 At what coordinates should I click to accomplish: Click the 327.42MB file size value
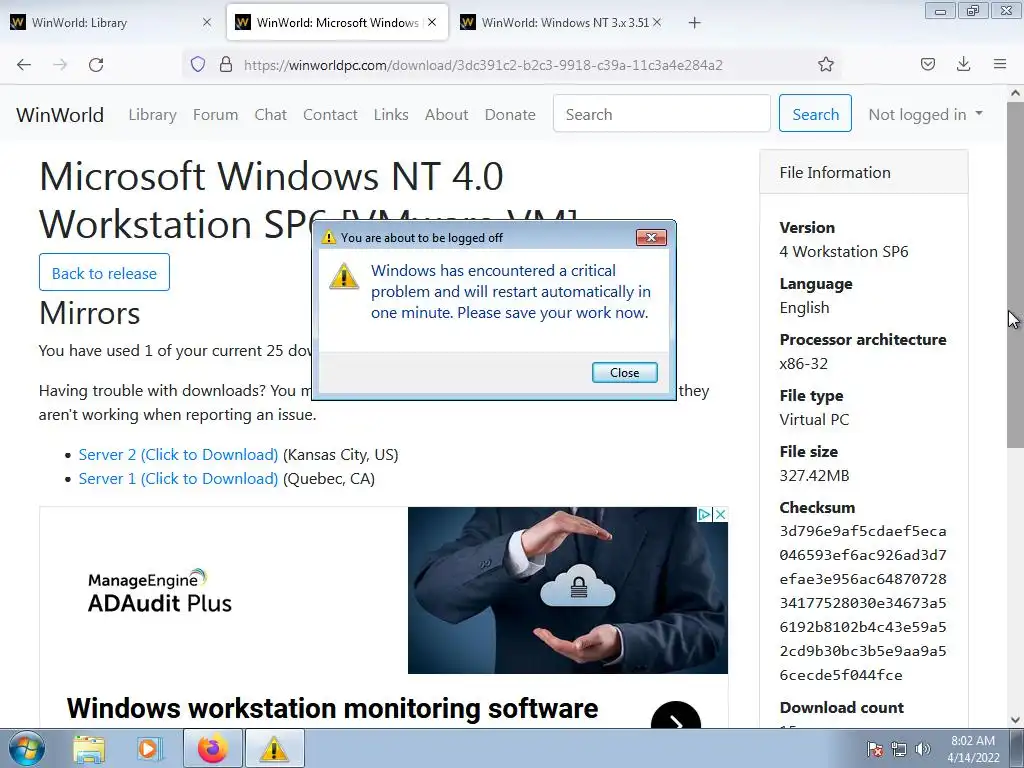pos(814,475)
